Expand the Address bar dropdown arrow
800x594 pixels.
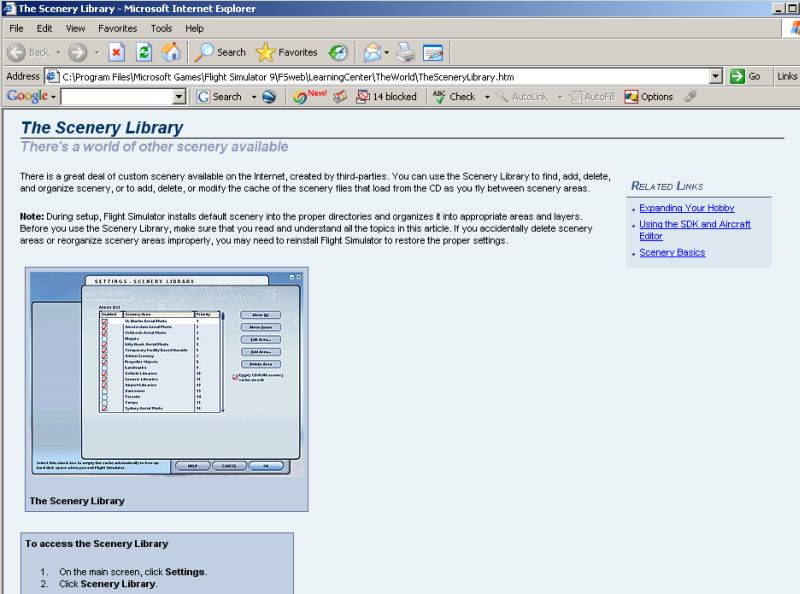pyautogui.click(x=716, y=77)
